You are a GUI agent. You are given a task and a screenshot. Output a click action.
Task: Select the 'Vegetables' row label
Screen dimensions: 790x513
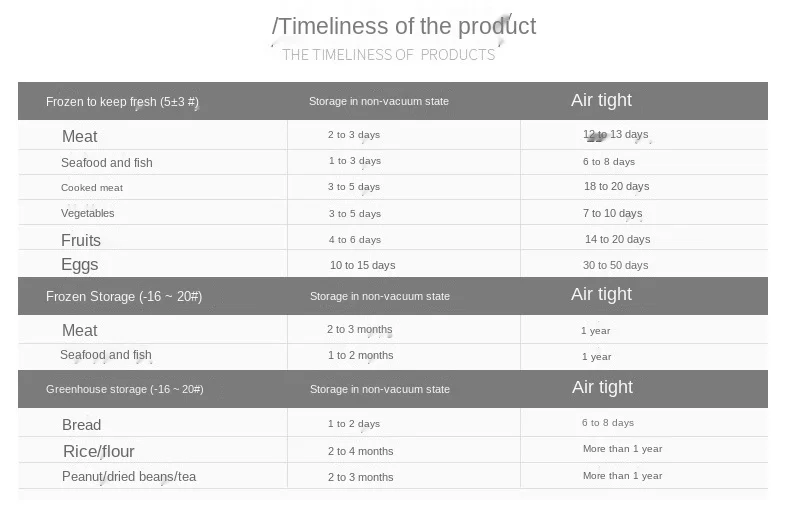(88, 213)
